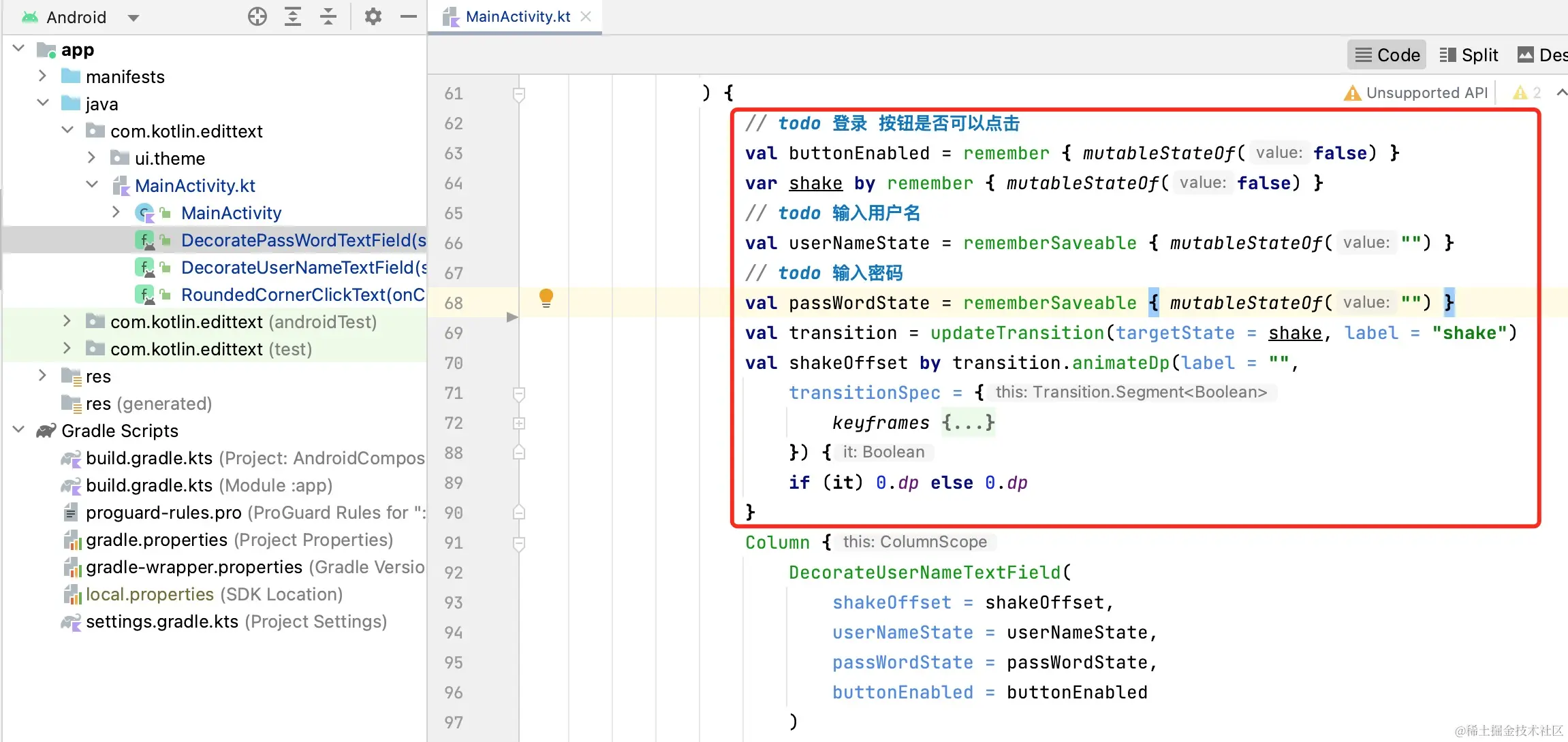Click the warning count indicator in the editor
Screen dimensions: 1568x742
coord(1526,93)
